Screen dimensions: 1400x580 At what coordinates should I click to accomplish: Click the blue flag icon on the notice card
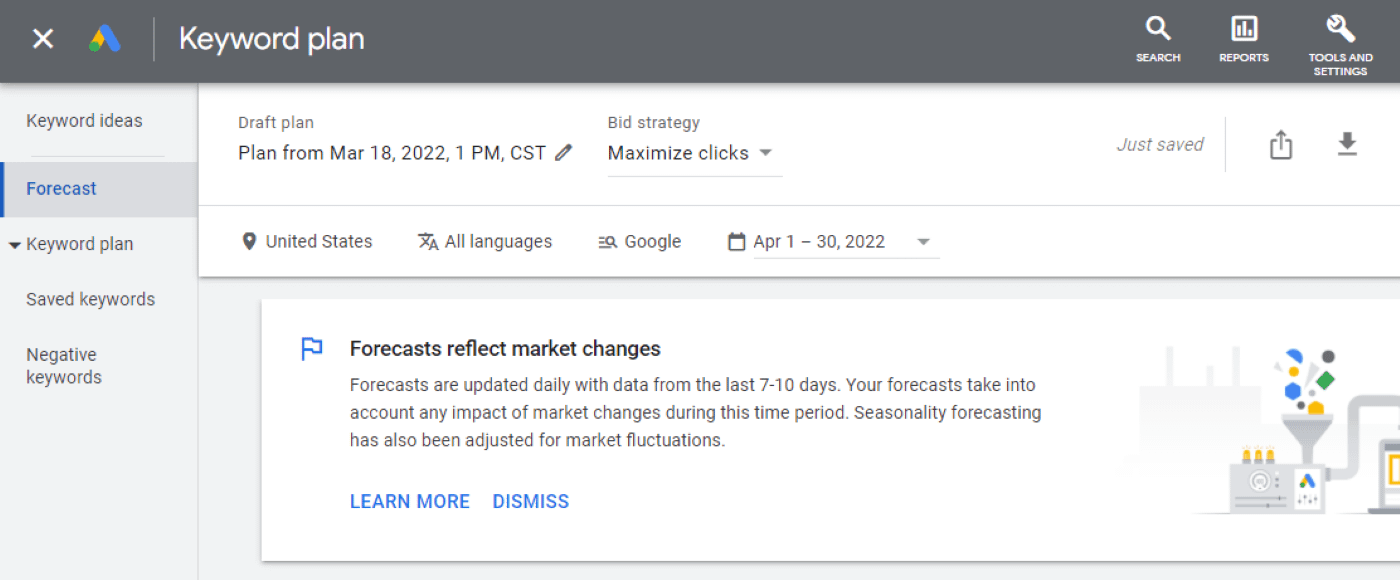click(x=311, y=348)
